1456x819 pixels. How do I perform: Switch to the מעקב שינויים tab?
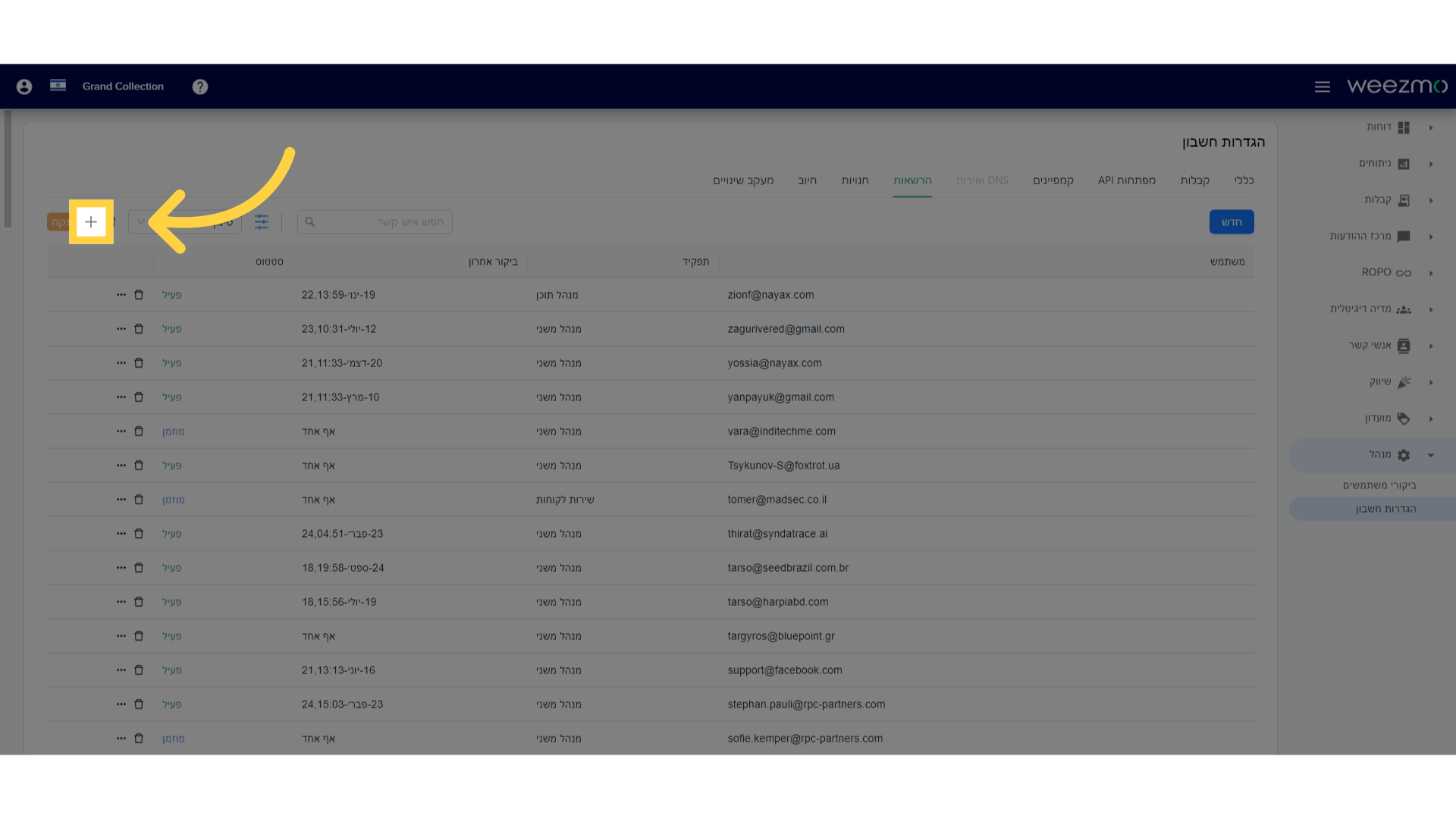pos(743,180)
